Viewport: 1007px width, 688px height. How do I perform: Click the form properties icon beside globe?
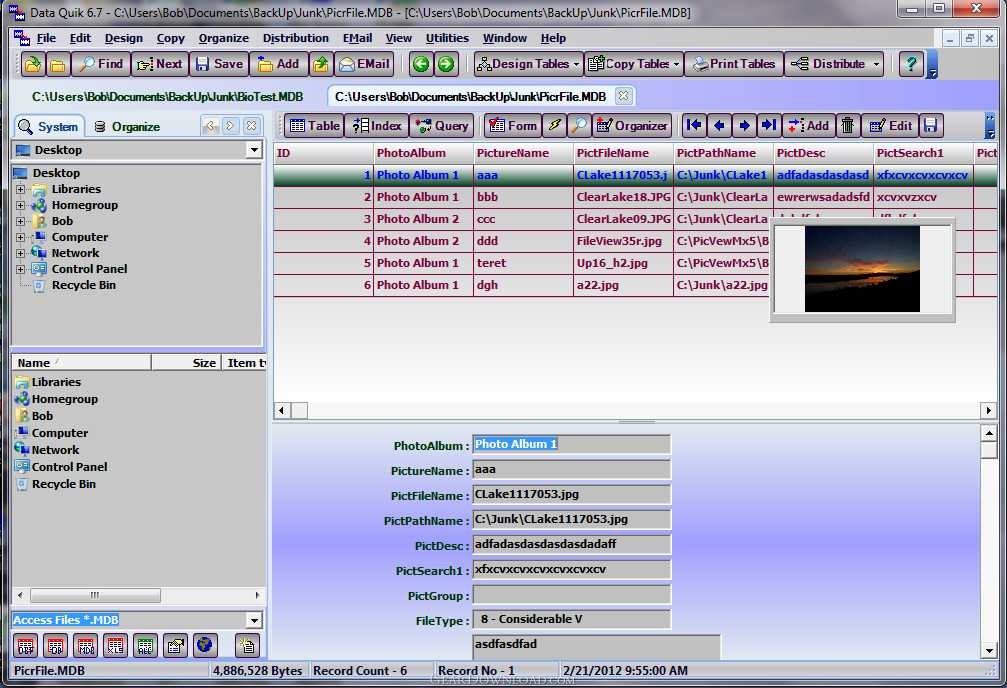coord(175,646)
